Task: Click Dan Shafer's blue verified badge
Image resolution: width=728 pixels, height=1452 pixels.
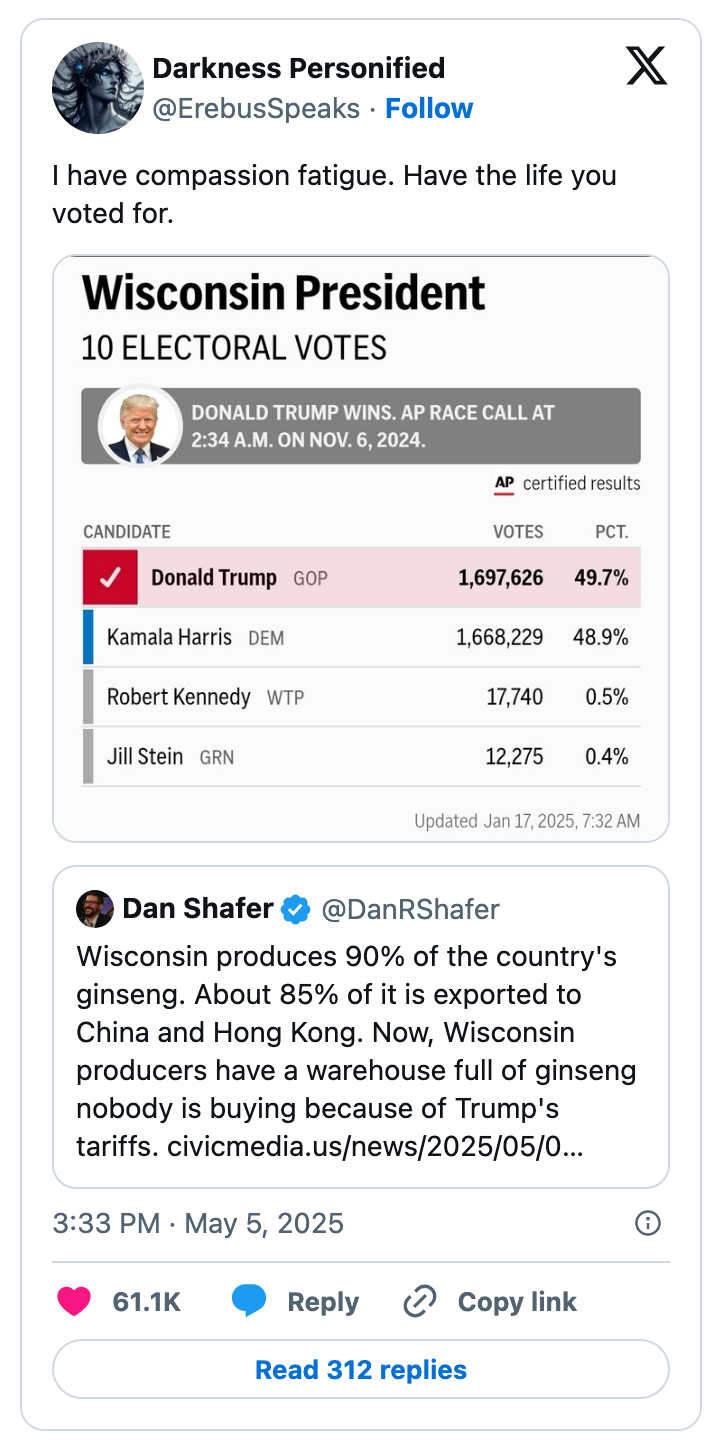Action: (x=295, y=909)
